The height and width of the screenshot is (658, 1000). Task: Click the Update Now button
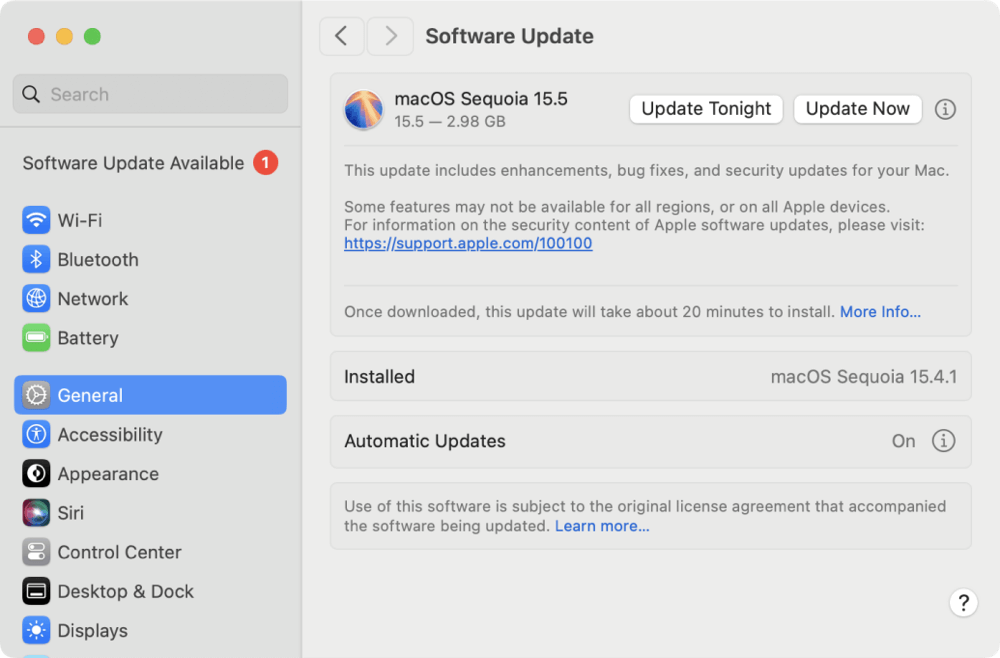(x=857, y=109)
